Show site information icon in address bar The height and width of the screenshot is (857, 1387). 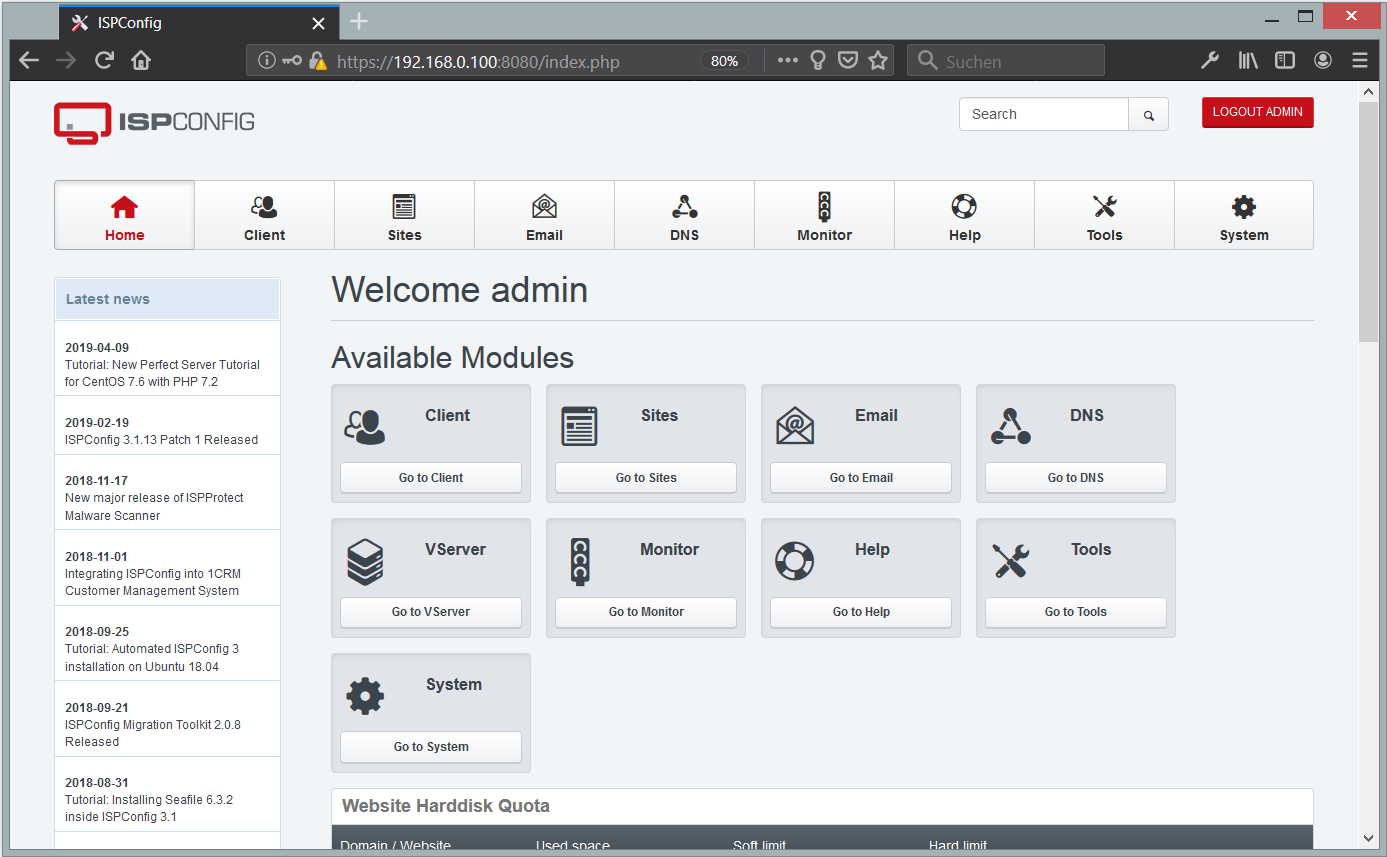(266, 61)
